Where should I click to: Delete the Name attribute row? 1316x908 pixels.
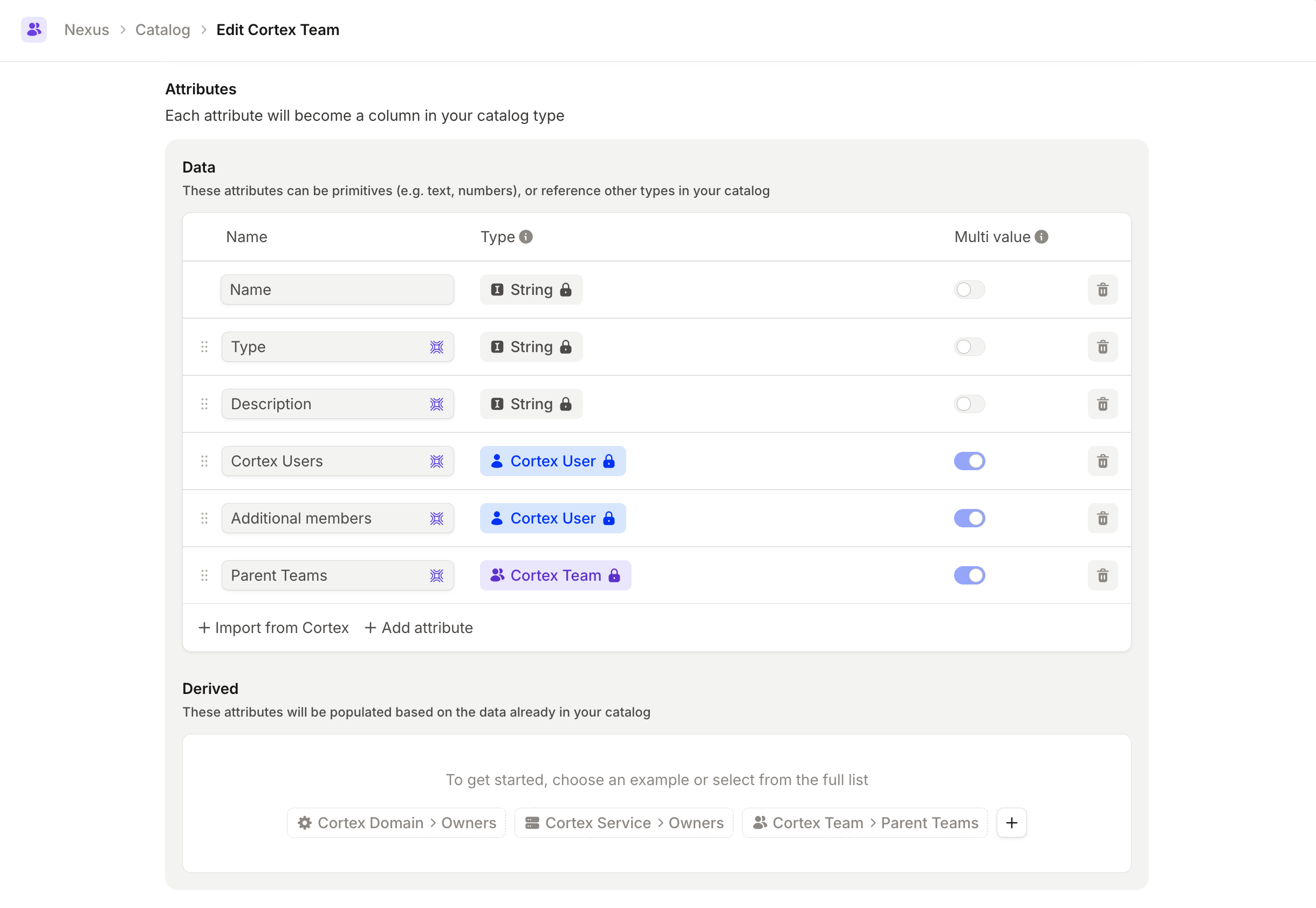(x=1102, y=290)
